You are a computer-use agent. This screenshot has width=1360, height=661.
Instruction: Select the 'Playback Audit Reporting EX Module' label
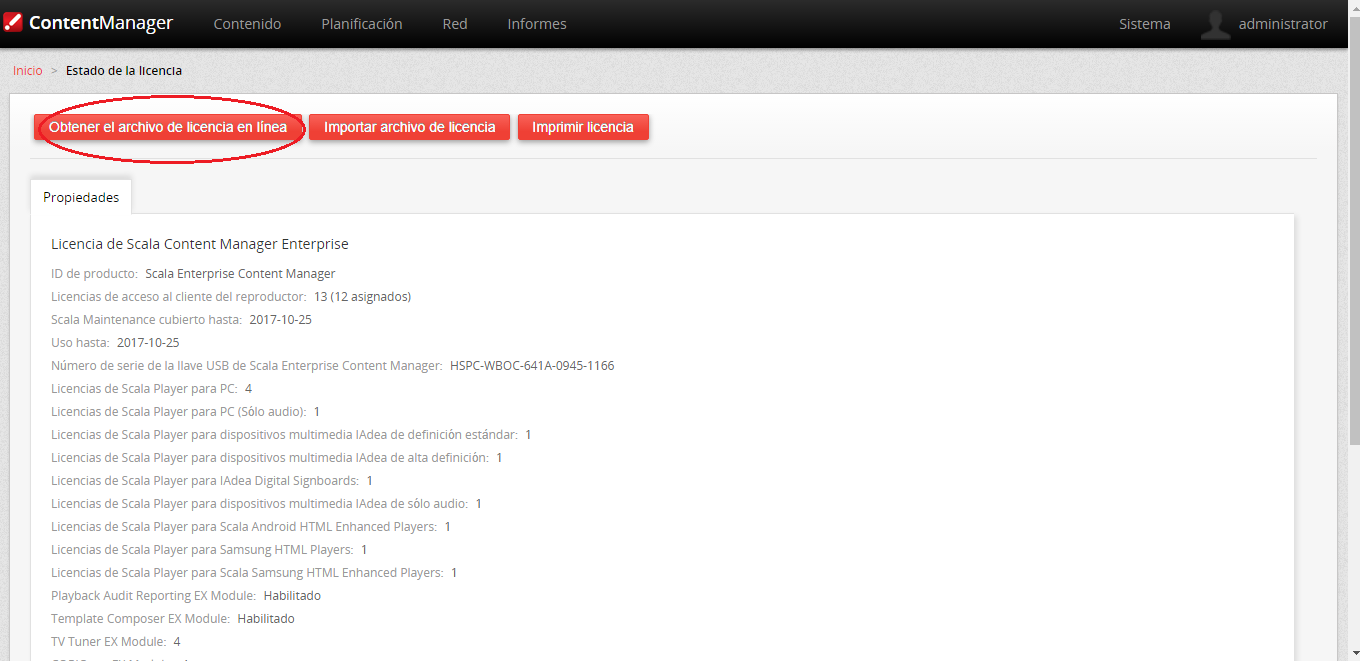coord(153,596)
